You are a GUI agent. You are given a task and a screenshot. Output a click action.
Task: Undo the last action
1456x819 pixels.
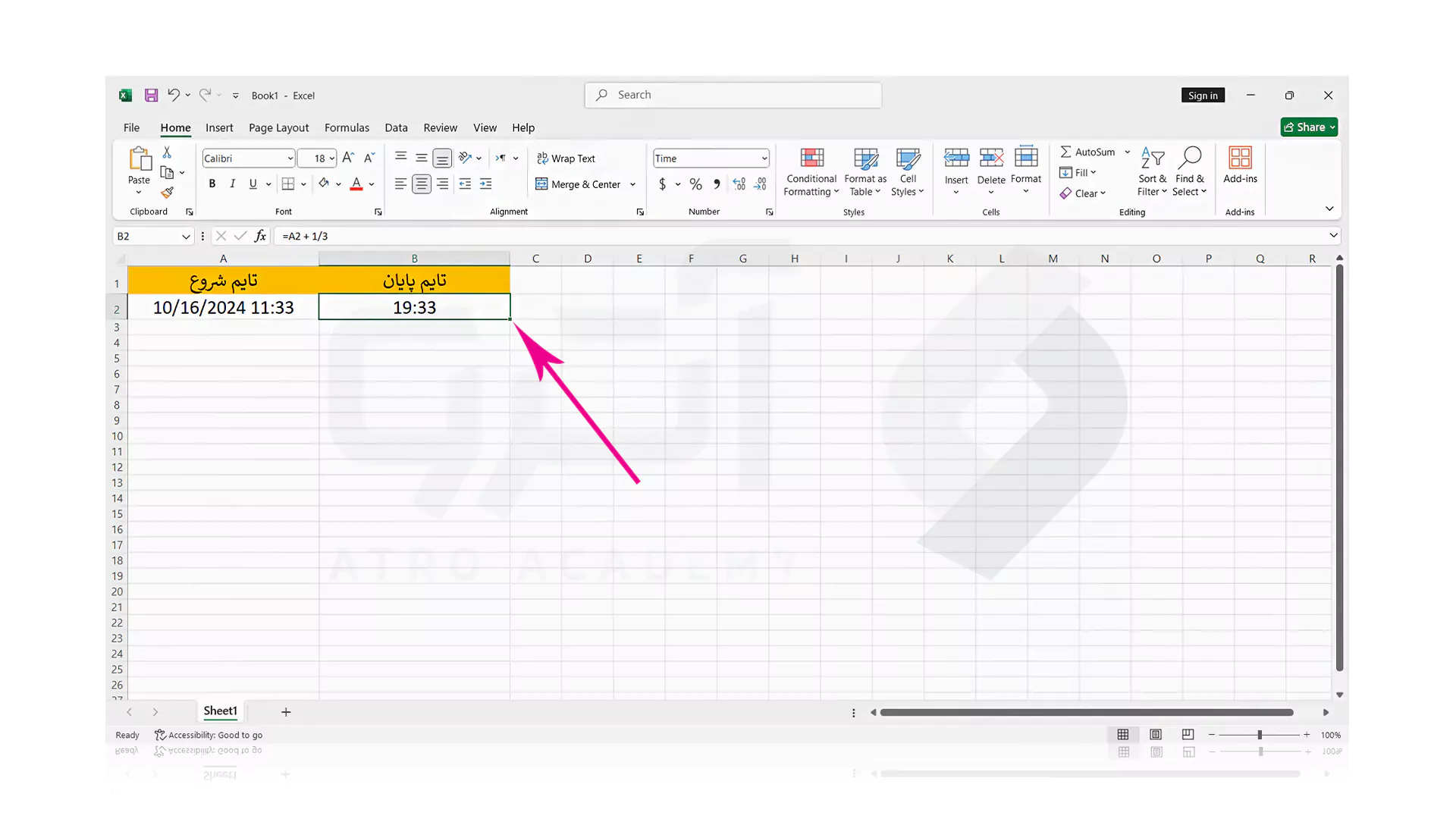pos(174,95)
